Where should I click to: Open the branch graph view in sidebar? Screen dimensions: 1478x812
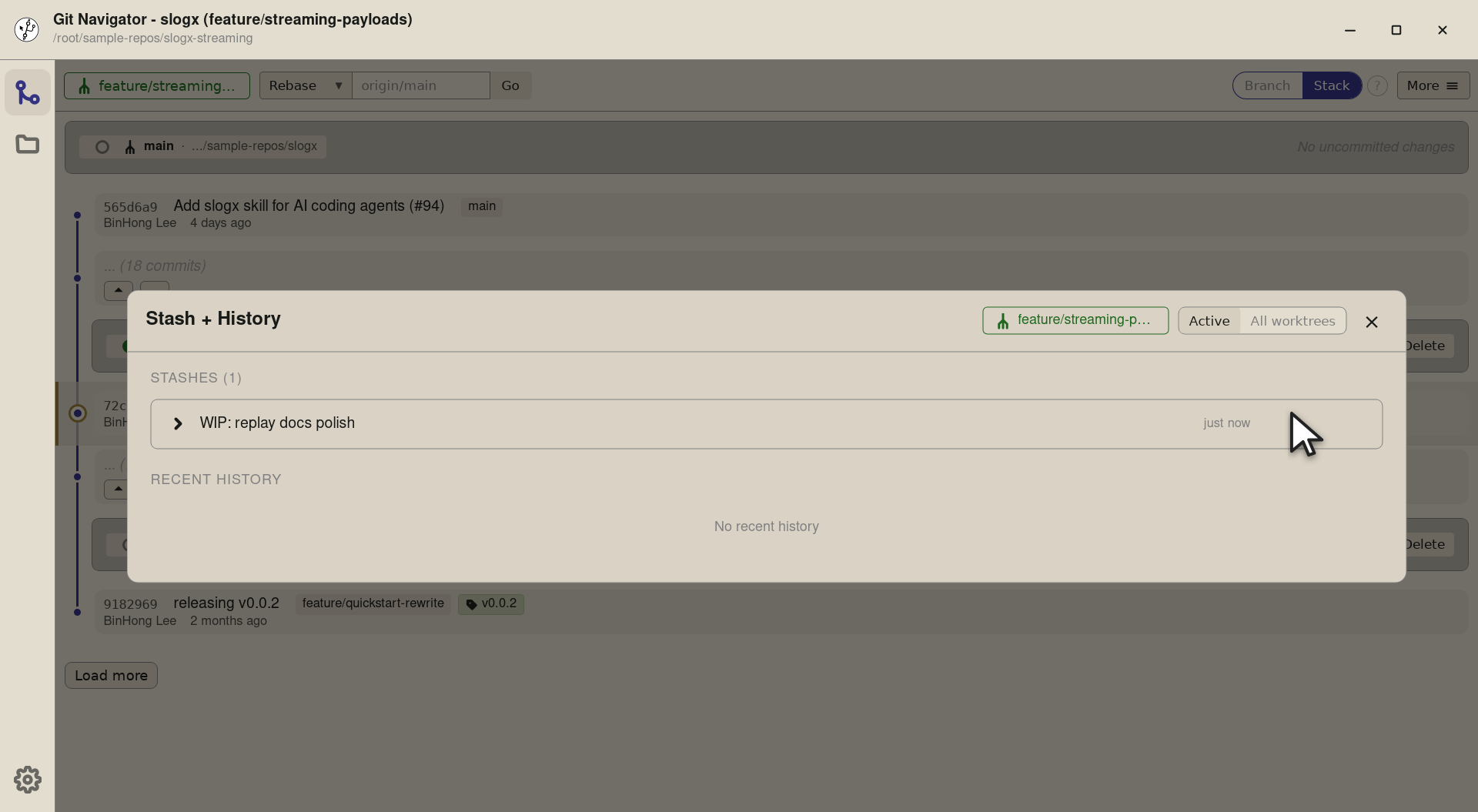click(28, 93)
